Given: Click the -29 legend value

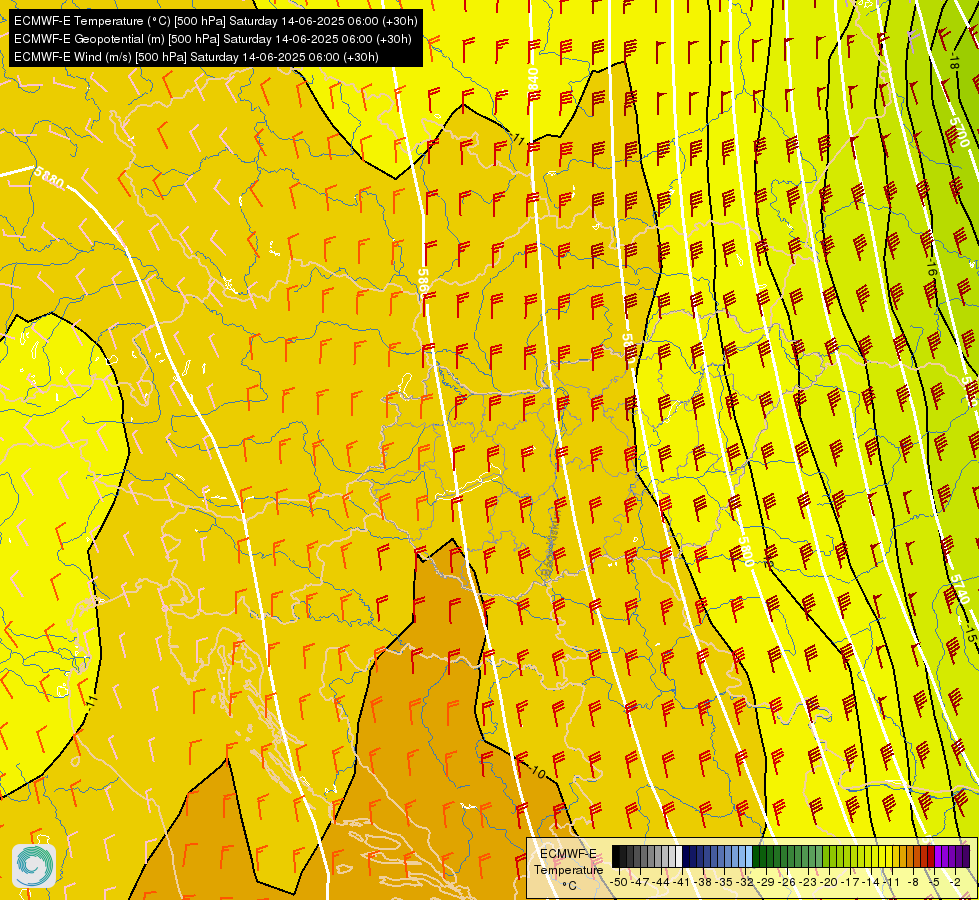Looking at the screenshot, I should pos(766,882).
